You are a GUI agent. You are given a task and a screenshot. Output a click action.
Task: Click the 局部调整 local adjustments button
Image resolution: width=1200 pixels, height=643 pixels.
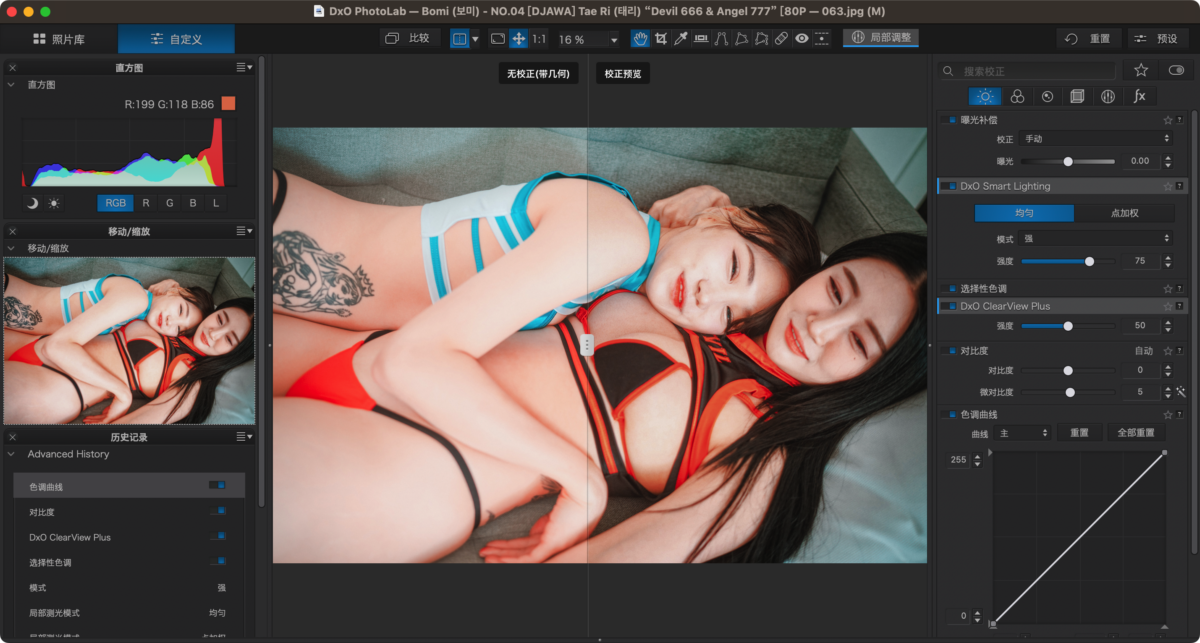tap(880, 38)
